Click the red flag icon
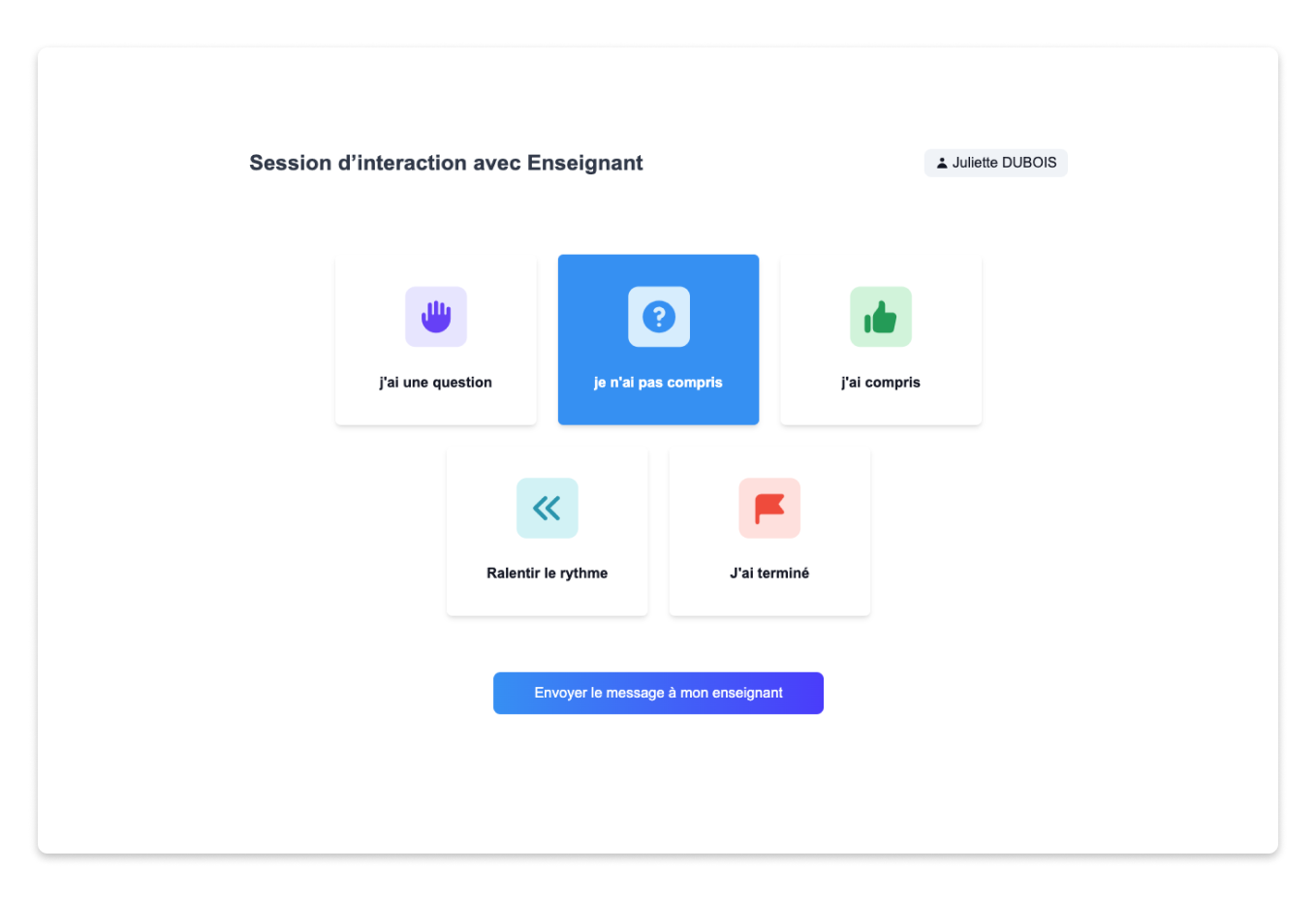The height and width of the screenshot is (901, 1316). pos(769,508)
